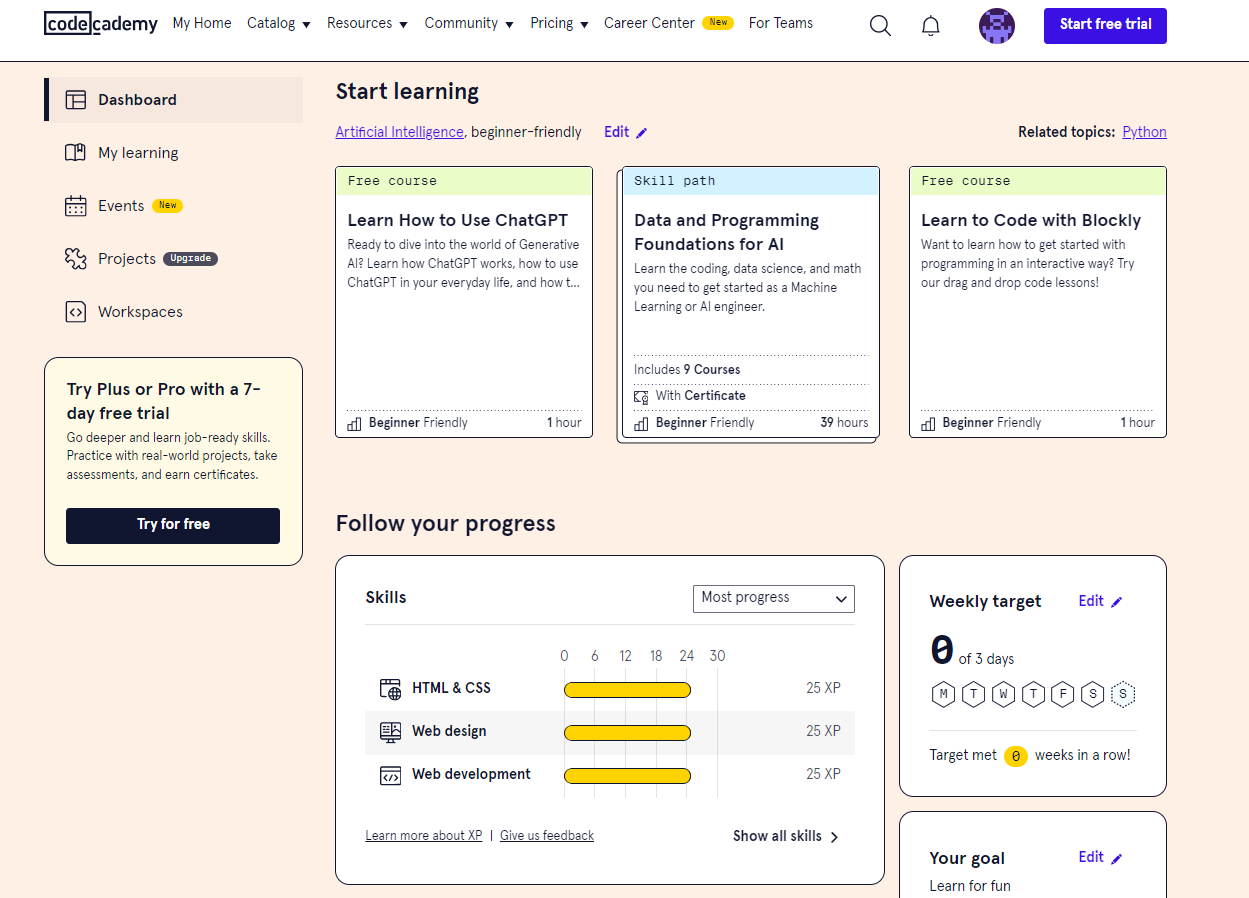This screenshot has width=1249, height=898.
Task: Click the HTML & CSS skill icon
Action: point(390,688)
